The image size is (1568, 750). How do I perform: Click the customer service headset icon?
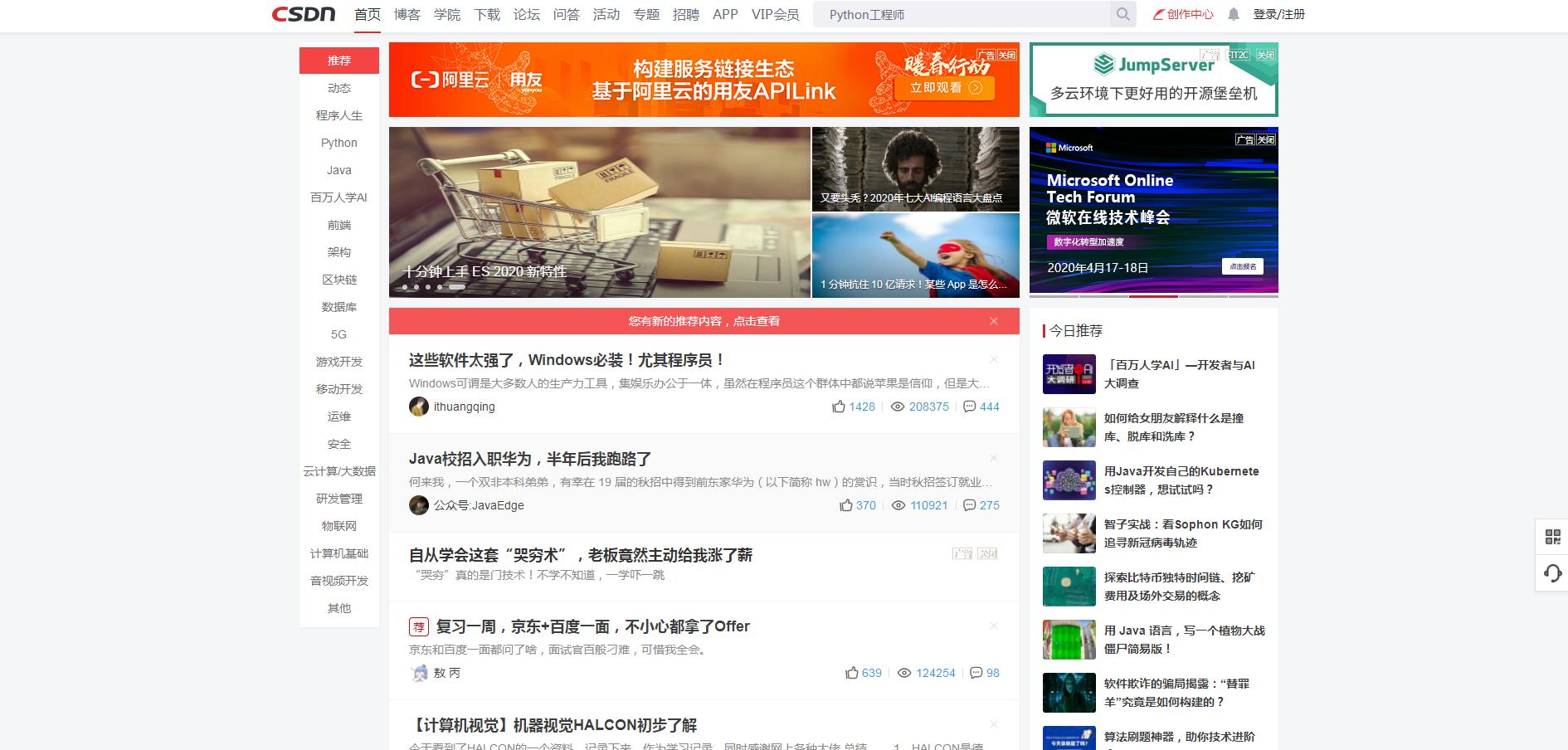pyautogui.click(x=1552, y=572)
